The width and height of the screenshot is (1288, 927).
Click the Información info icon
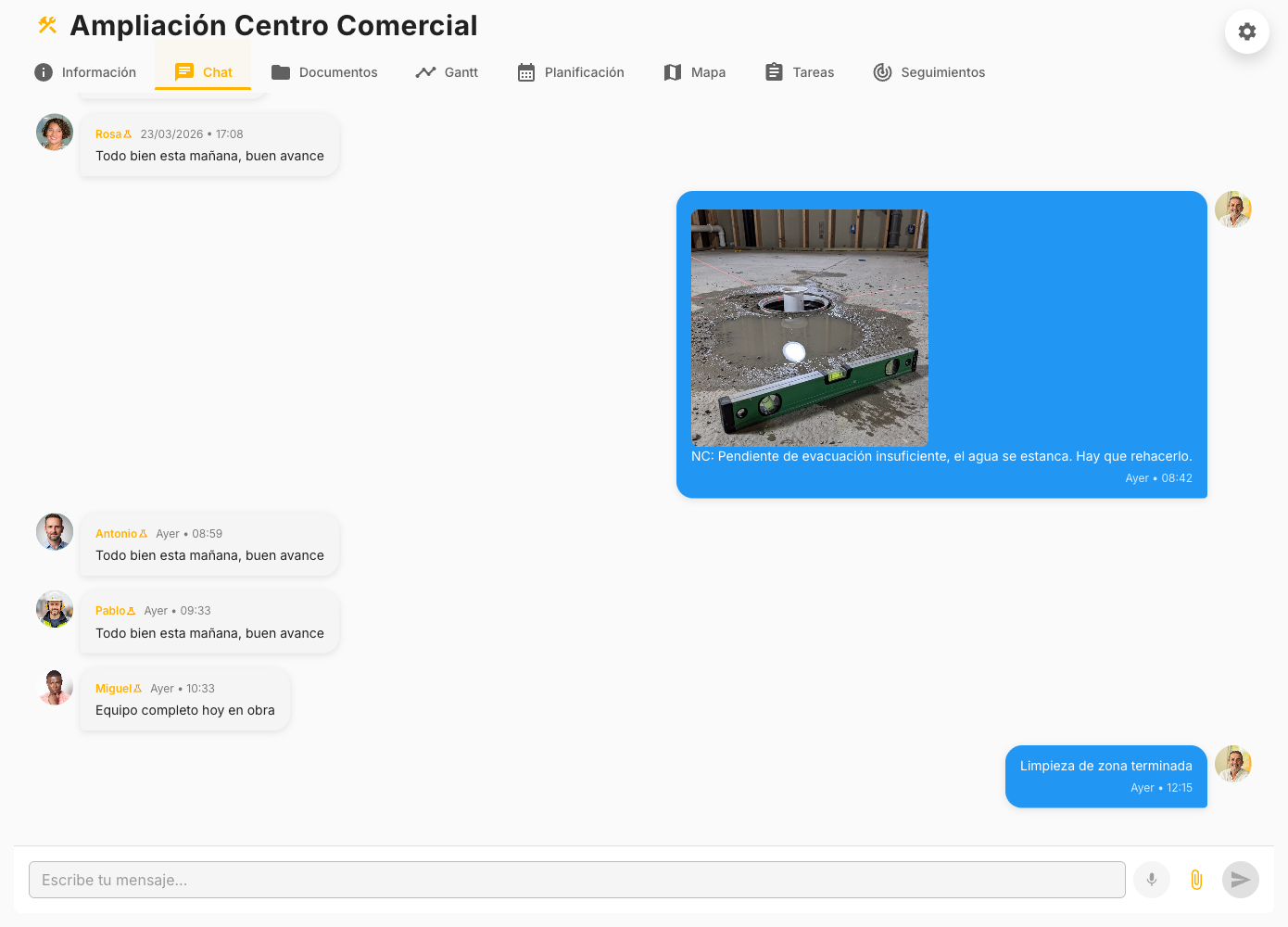(x=43, y=71)
